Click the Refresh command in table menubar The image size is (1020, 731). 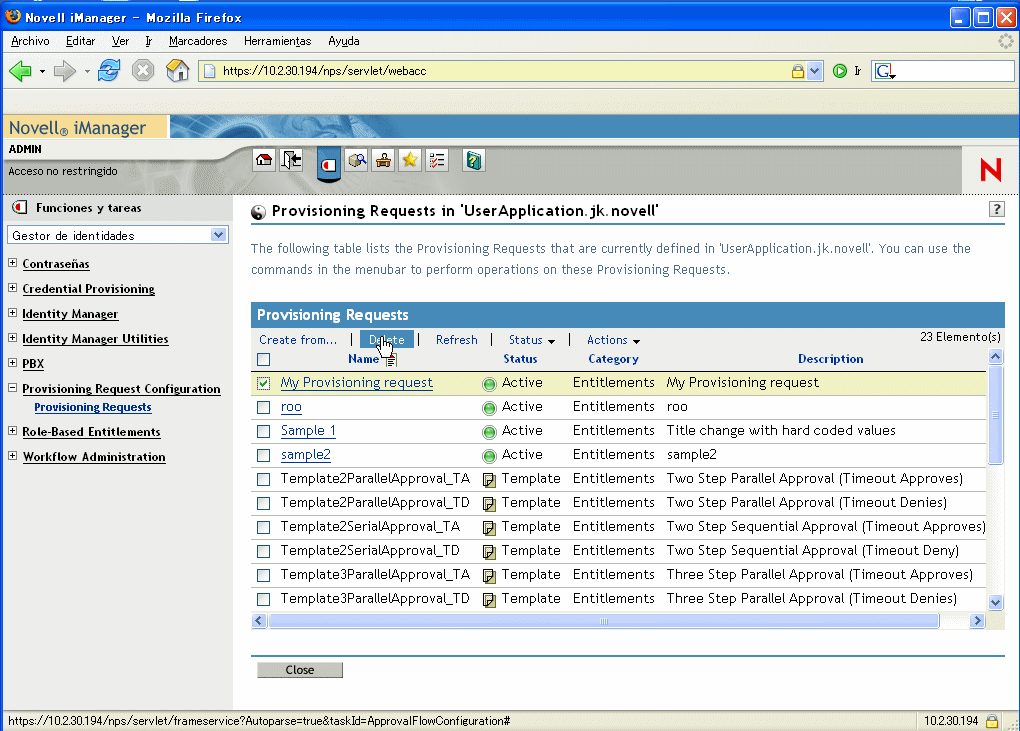tap(457, 339)
